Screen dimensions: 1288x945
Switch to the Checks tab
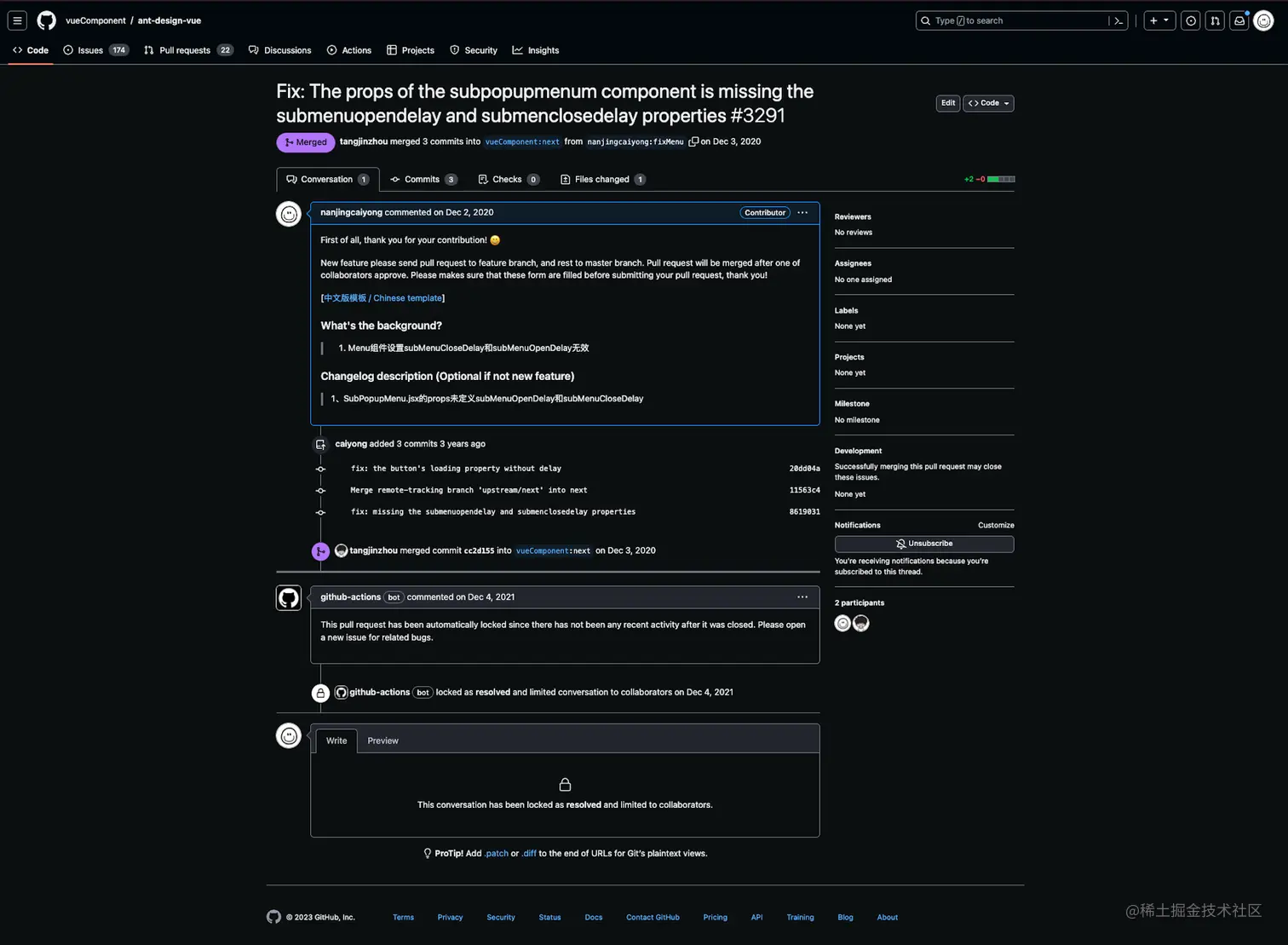tap(509, 179)
